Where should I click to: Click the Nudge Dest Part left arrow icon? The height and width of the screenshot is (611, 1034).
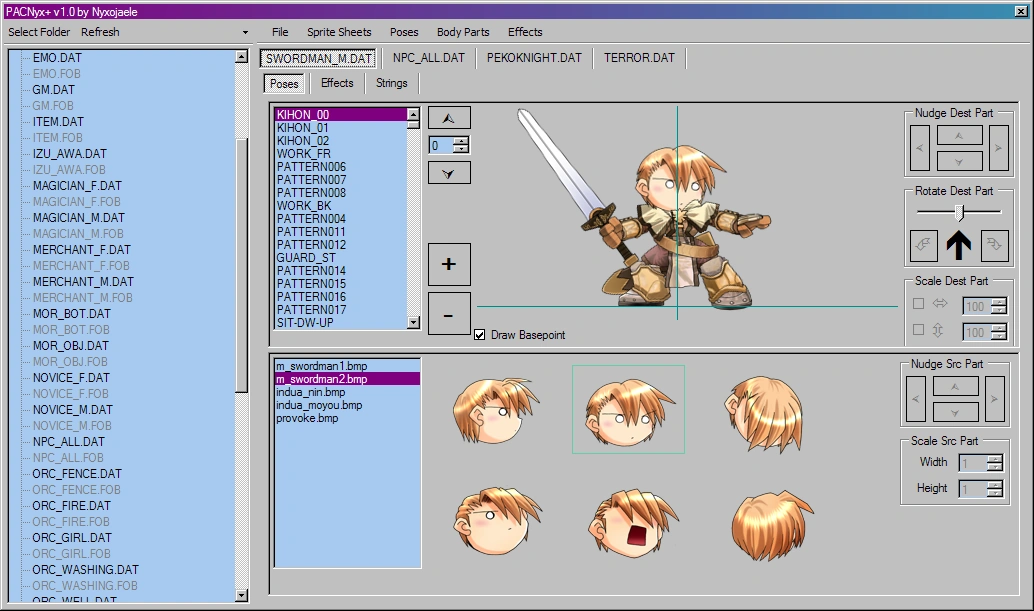click(x=919, y=148)
